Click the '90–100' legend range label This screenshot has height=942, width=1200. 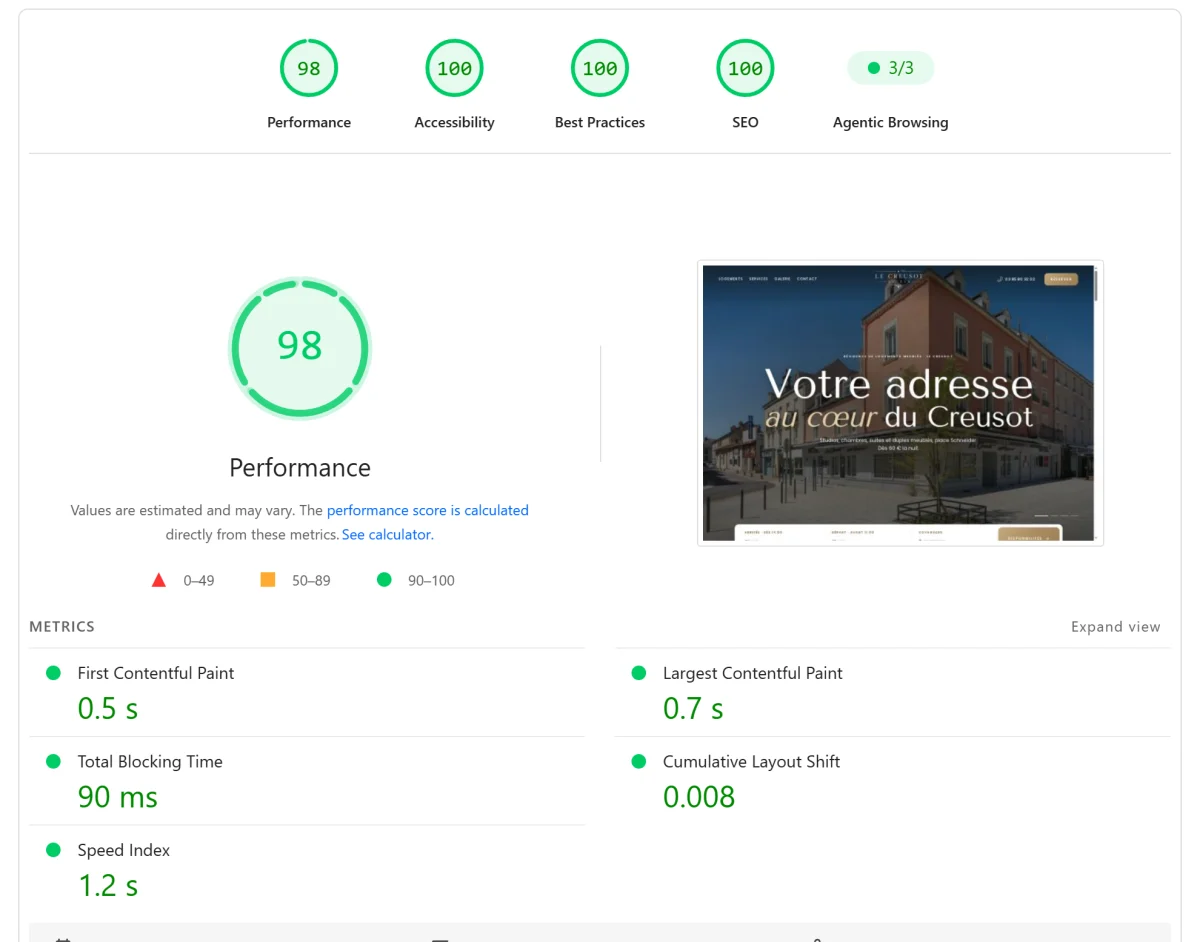click(431, 580)
